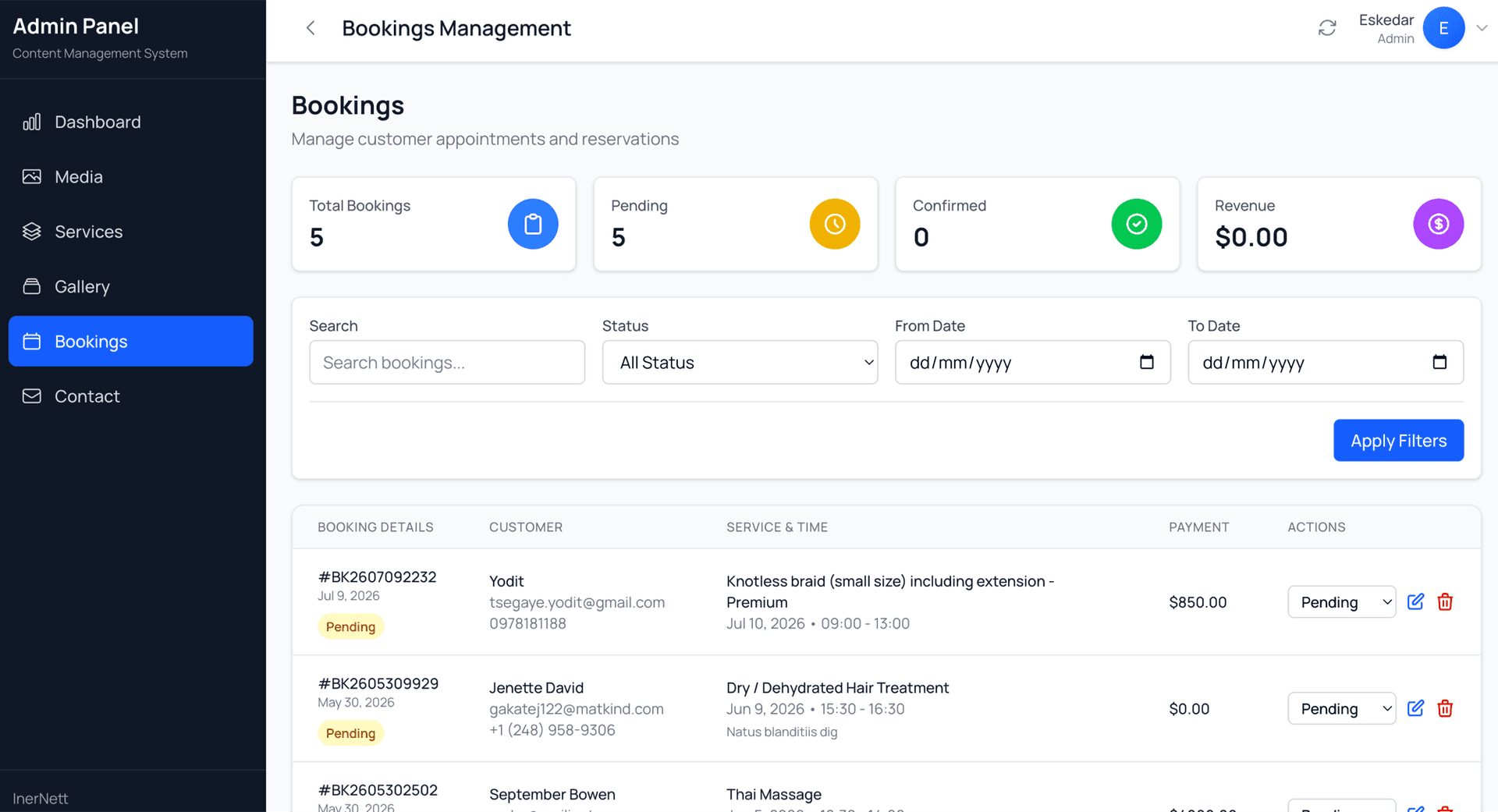Screen dimensions: 1498x812
Task: Open the Dashboard menu item
Action: pyautogui.click(x=131, y=122)
